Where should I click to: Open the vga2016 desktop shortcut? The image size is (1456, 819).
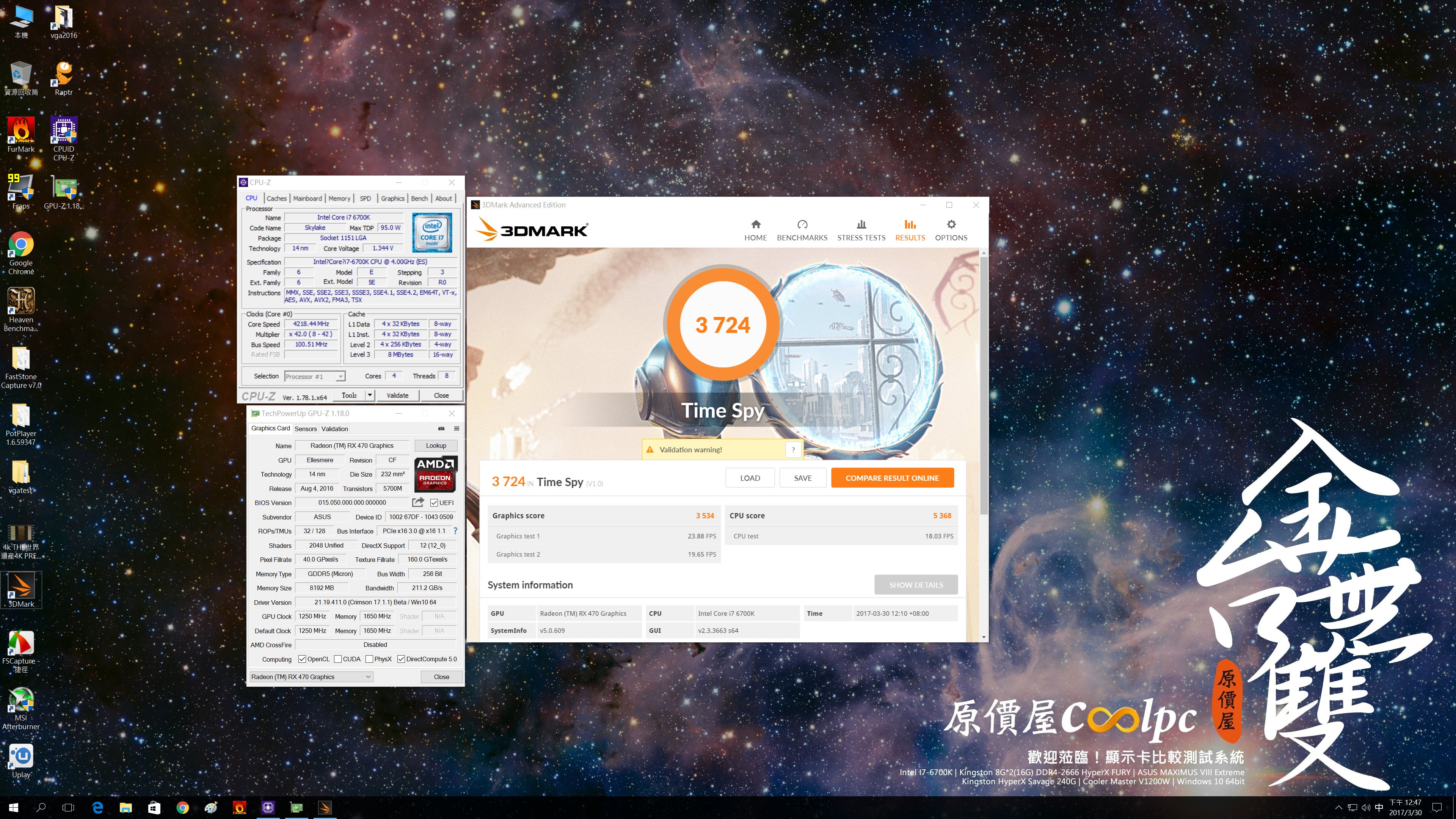[64, 22]
